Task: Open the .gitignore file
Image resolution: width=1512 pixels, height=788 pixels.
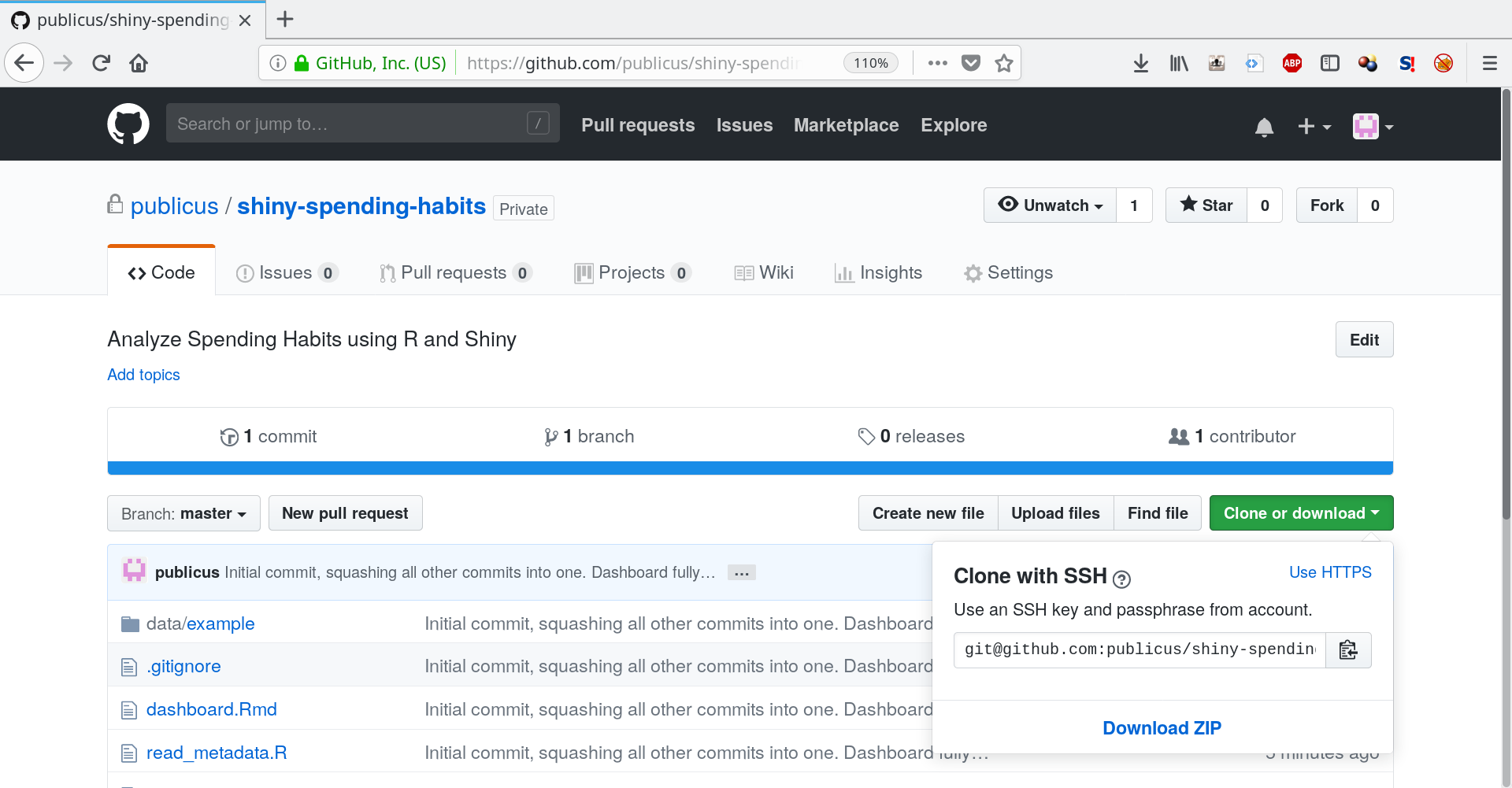Action: click(183, 666)
